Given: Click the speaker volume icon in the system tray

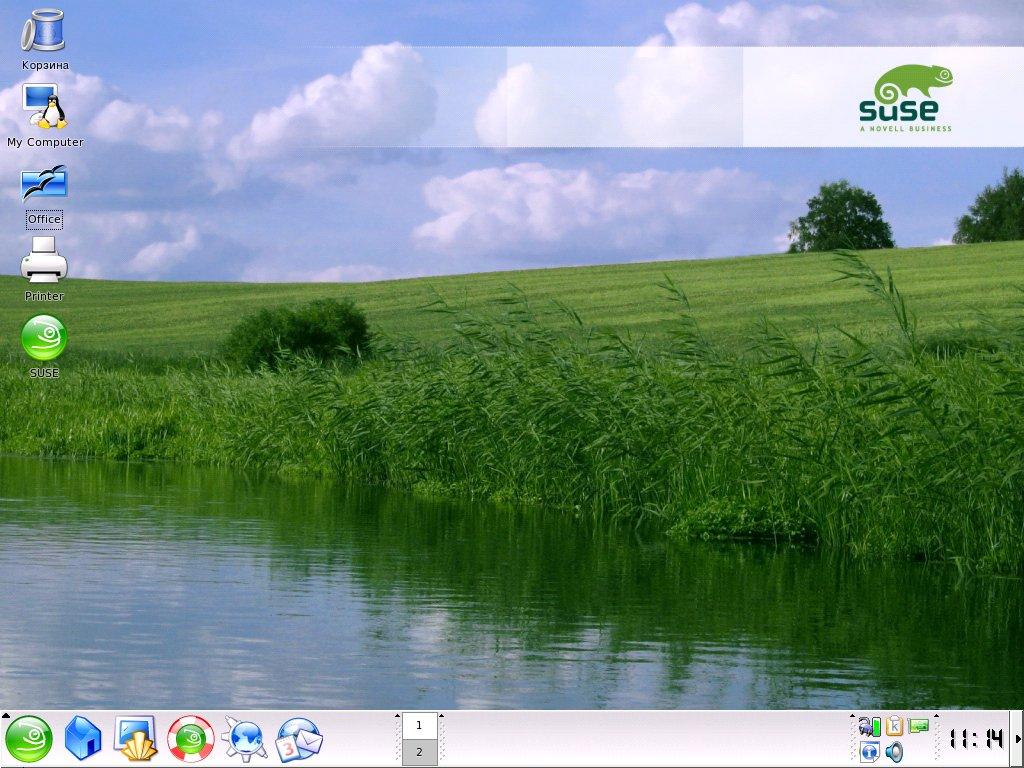Looking at the screenshot, I should (894, 752).
